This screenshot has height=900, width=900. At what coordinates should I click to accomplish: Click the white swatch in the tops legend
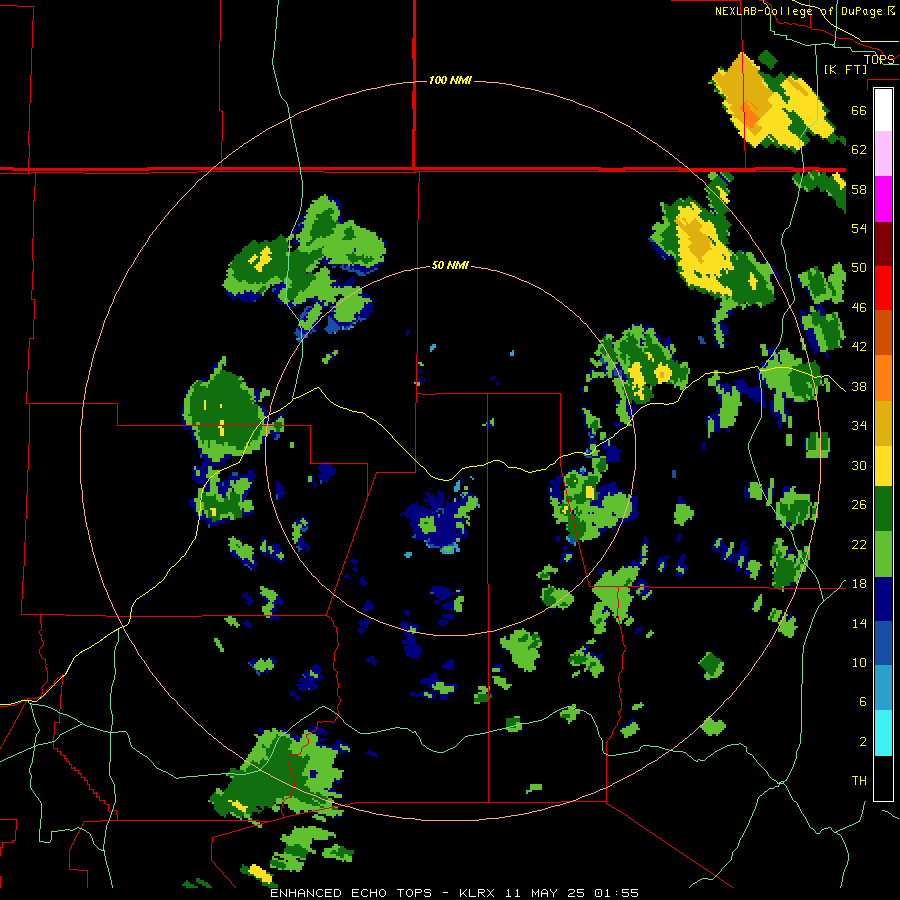coord(883,110)
